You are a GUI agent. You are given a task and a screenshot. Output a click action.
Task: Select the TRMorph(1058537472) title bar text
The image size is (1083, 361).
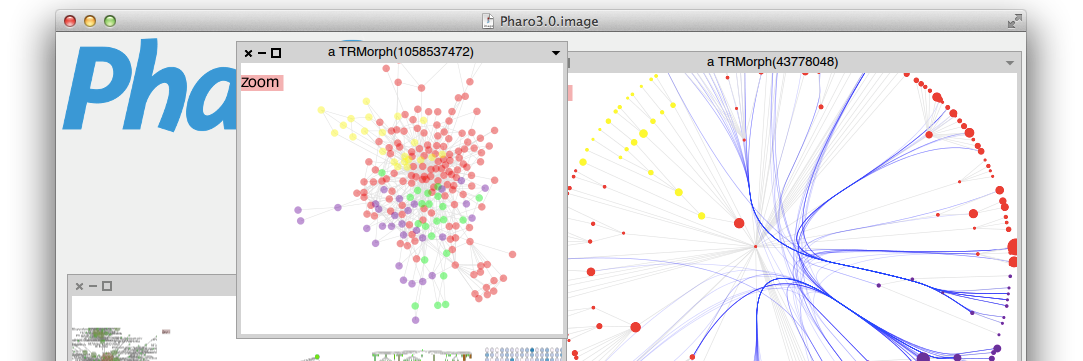tap(401, 52)
